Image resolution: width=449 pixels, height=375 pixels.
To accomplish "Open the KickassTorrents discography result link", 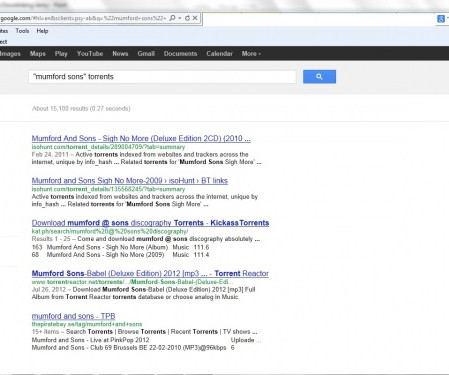I will click(x=150, y=223).
